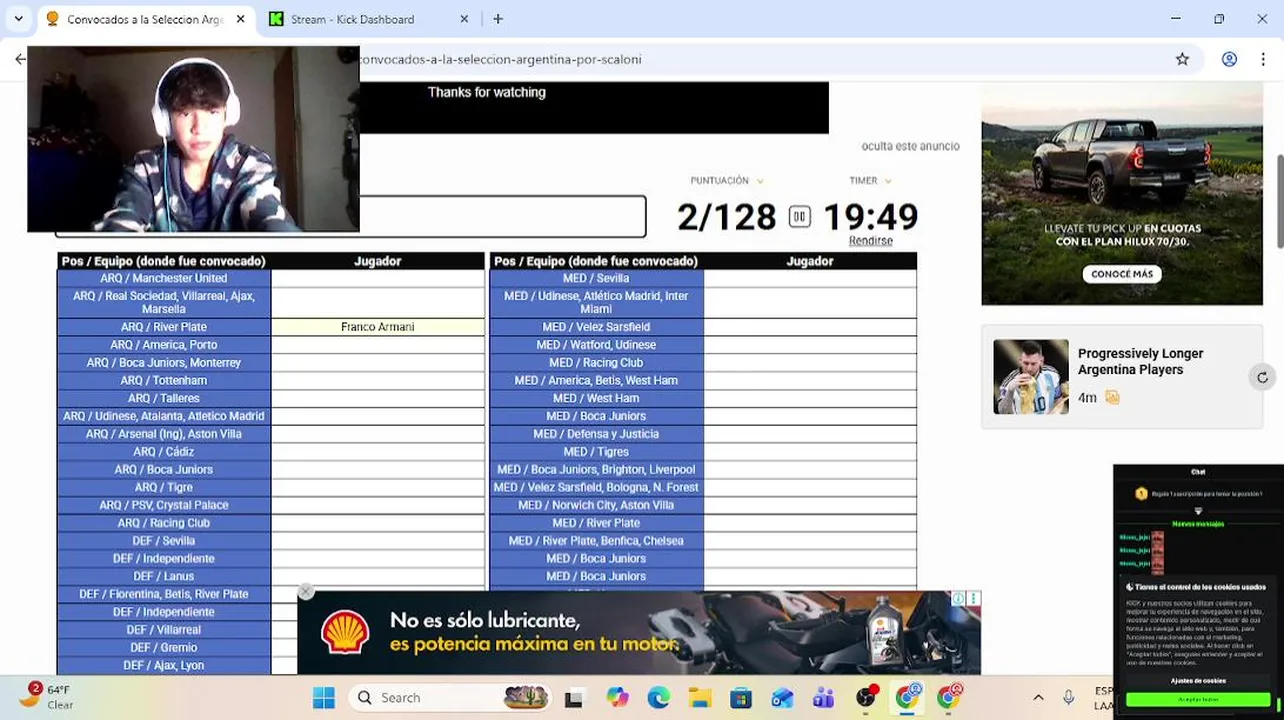Screen dimensions: 1284x720
Task: Click the AdChoices info icon on Shell ad
Action: (x=958, y=599)
